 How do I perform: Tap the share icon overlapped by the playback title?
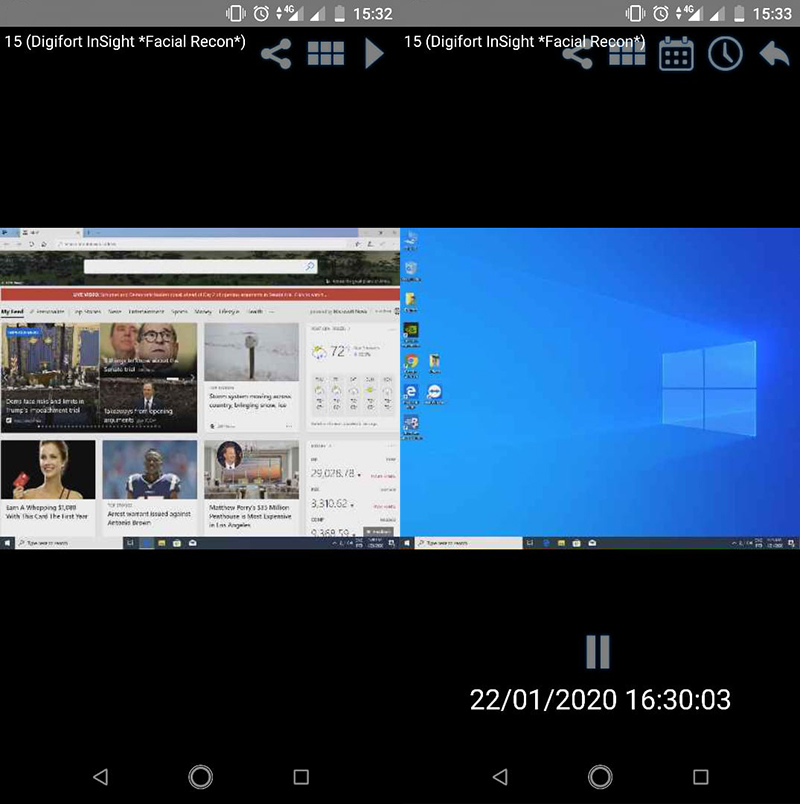[x=578, y=55]
